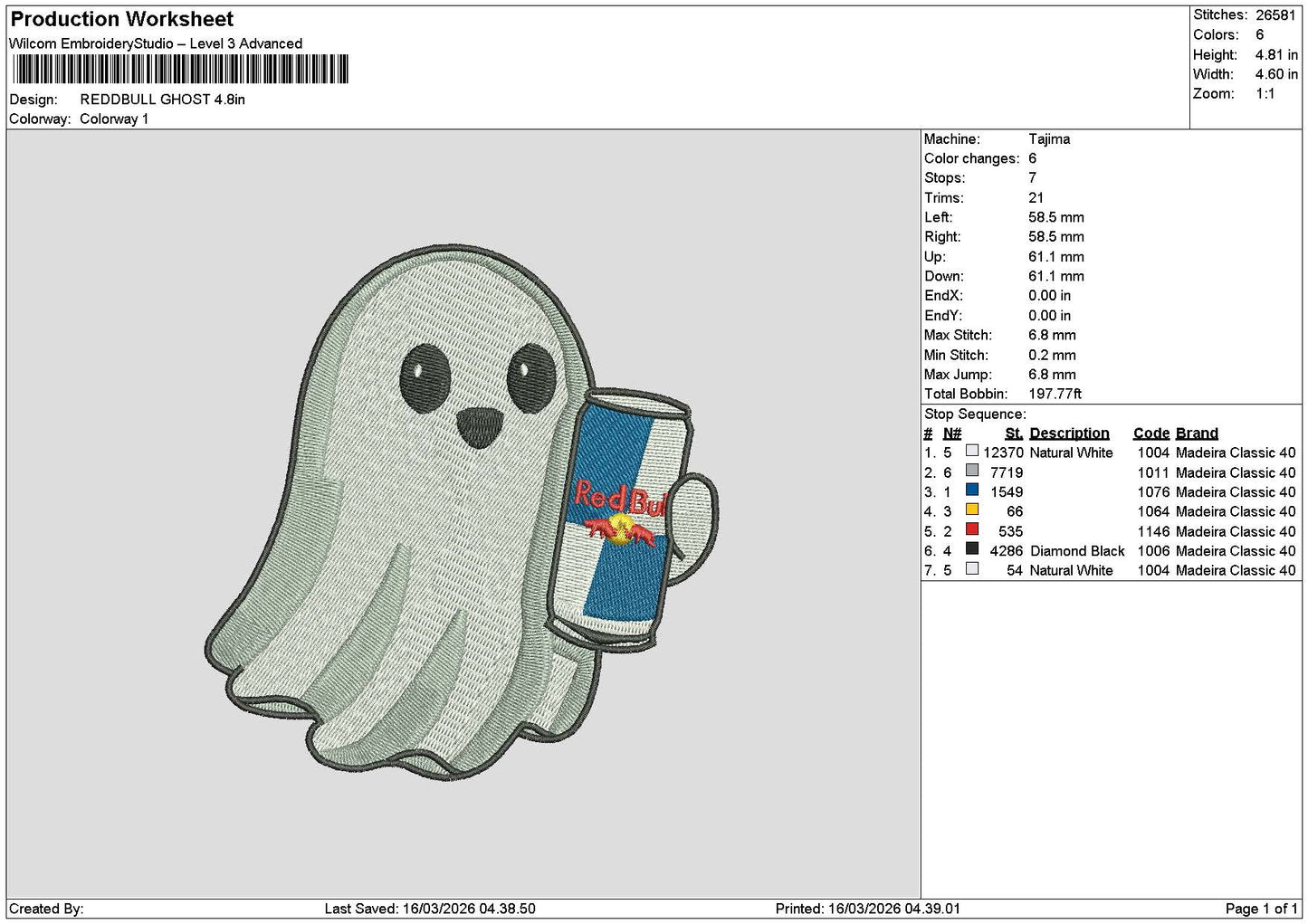1308x924 pixels.
Task: Click the 'Stops:' label
Action: click(x=944, y=178)
